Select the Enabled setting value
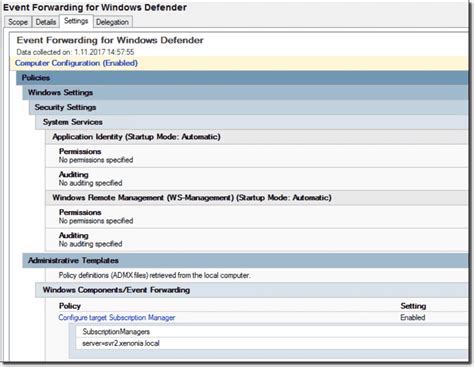The image size is (474, 367). point(413,318)
